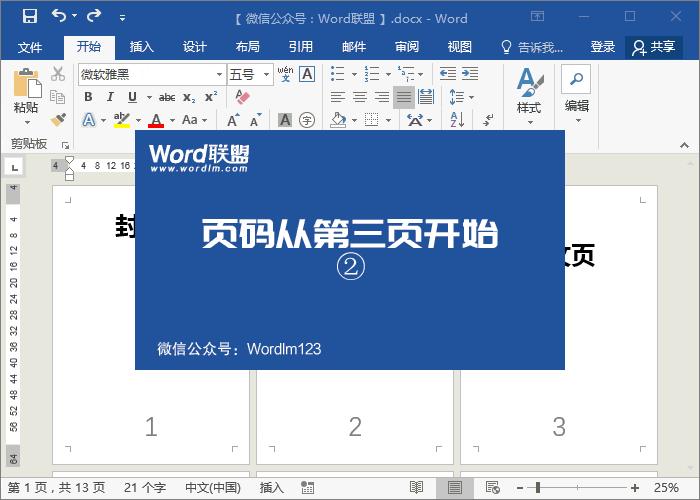
Task: Switch to the 插入 ribbon tab
Action: tap(142, 46)
